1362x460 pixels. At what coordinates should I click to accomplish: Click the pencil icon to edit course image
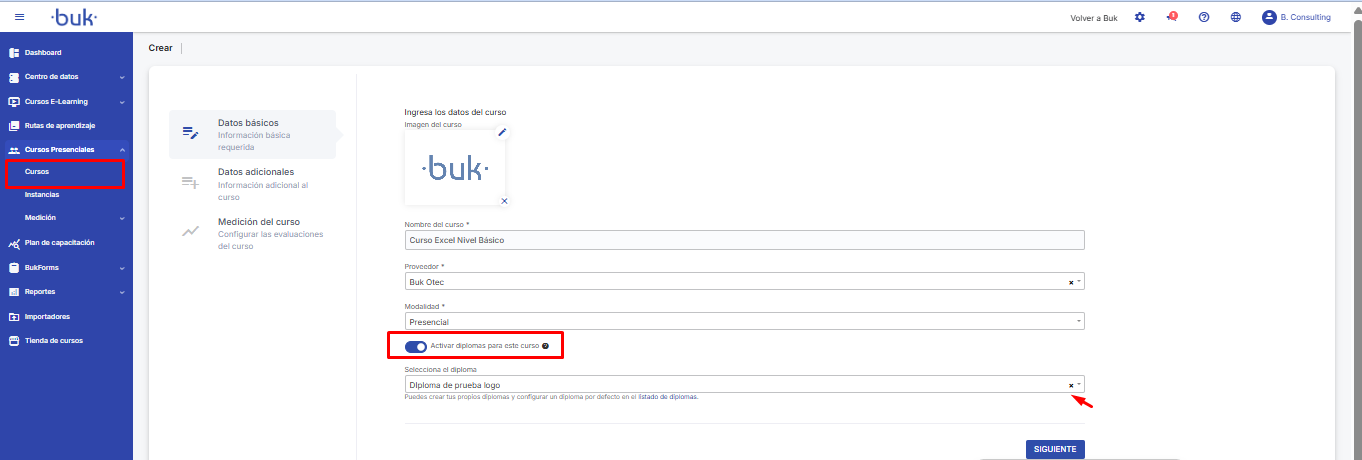pos(503,132)
